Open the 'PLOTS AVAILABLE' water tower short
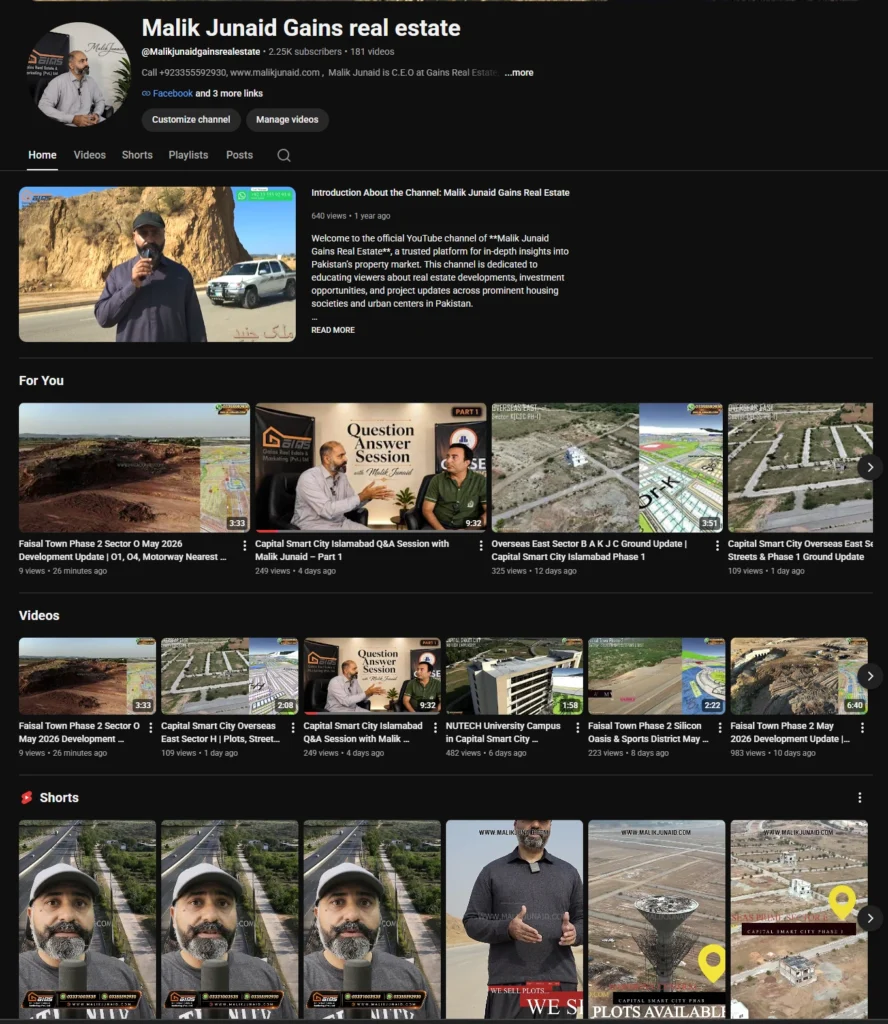Viewport: 888px width, 1024px height. pos(657,919)
